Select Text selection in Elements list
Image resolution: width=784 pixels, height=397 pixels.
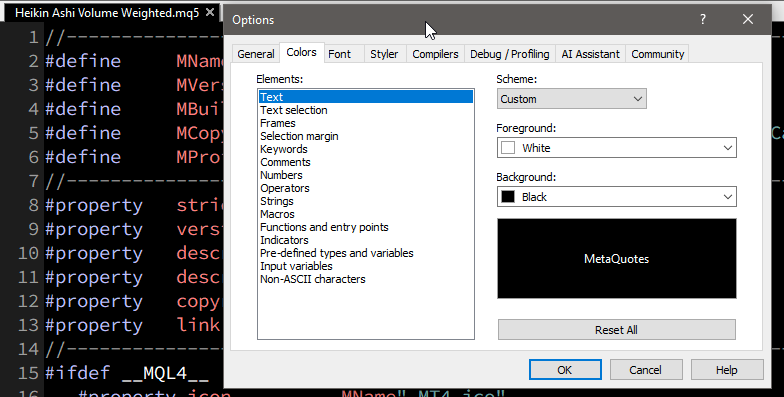pyautogui.click(x=366, y=110)
